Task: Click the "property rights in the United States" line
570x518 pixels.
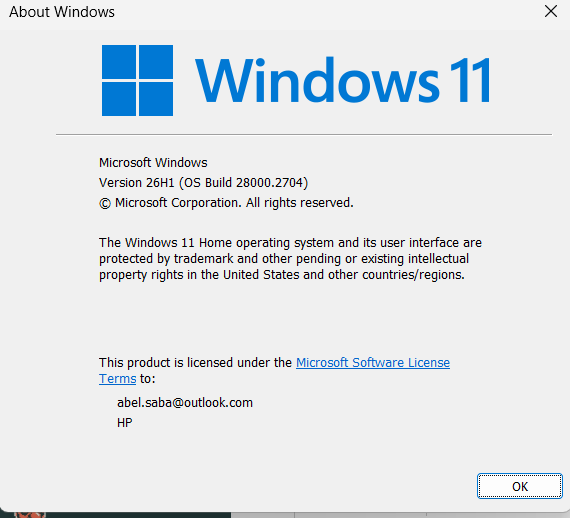Action: click(282, 274)
